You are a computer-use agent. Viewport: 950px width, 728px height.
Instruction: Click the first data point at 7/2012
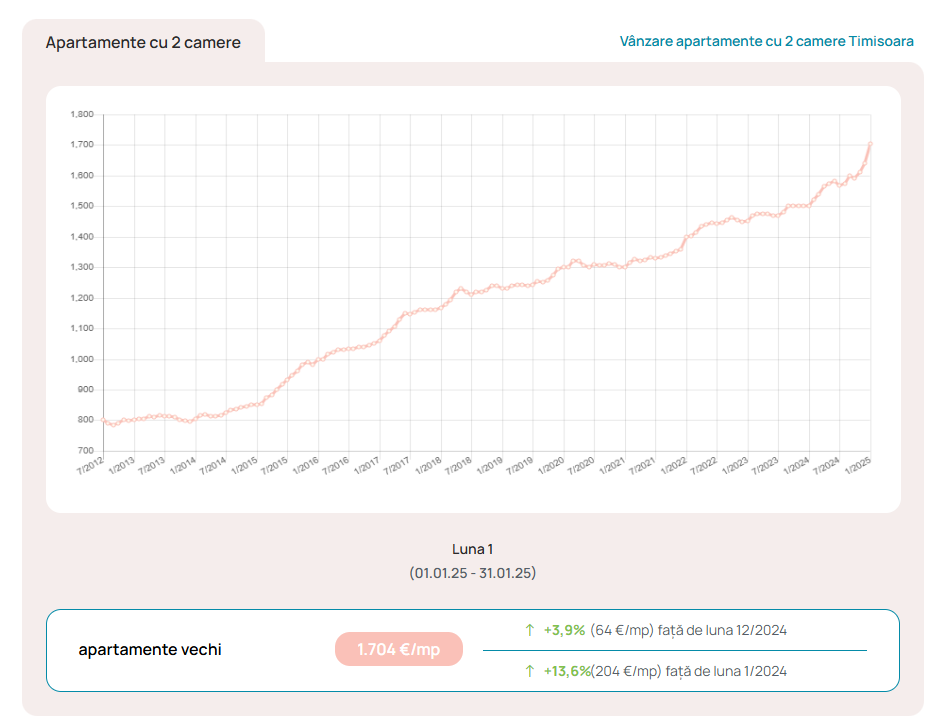click(103, 420)
